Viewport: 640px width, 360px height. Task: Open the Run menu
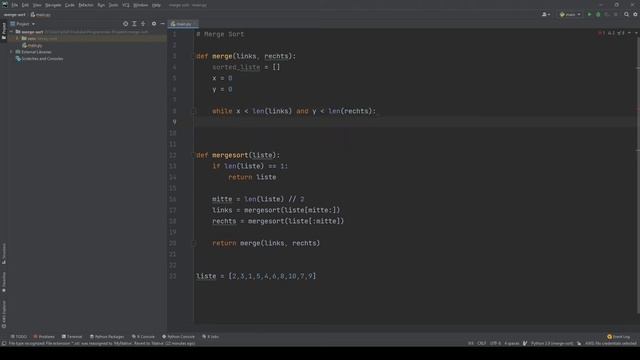pos(101,5)
